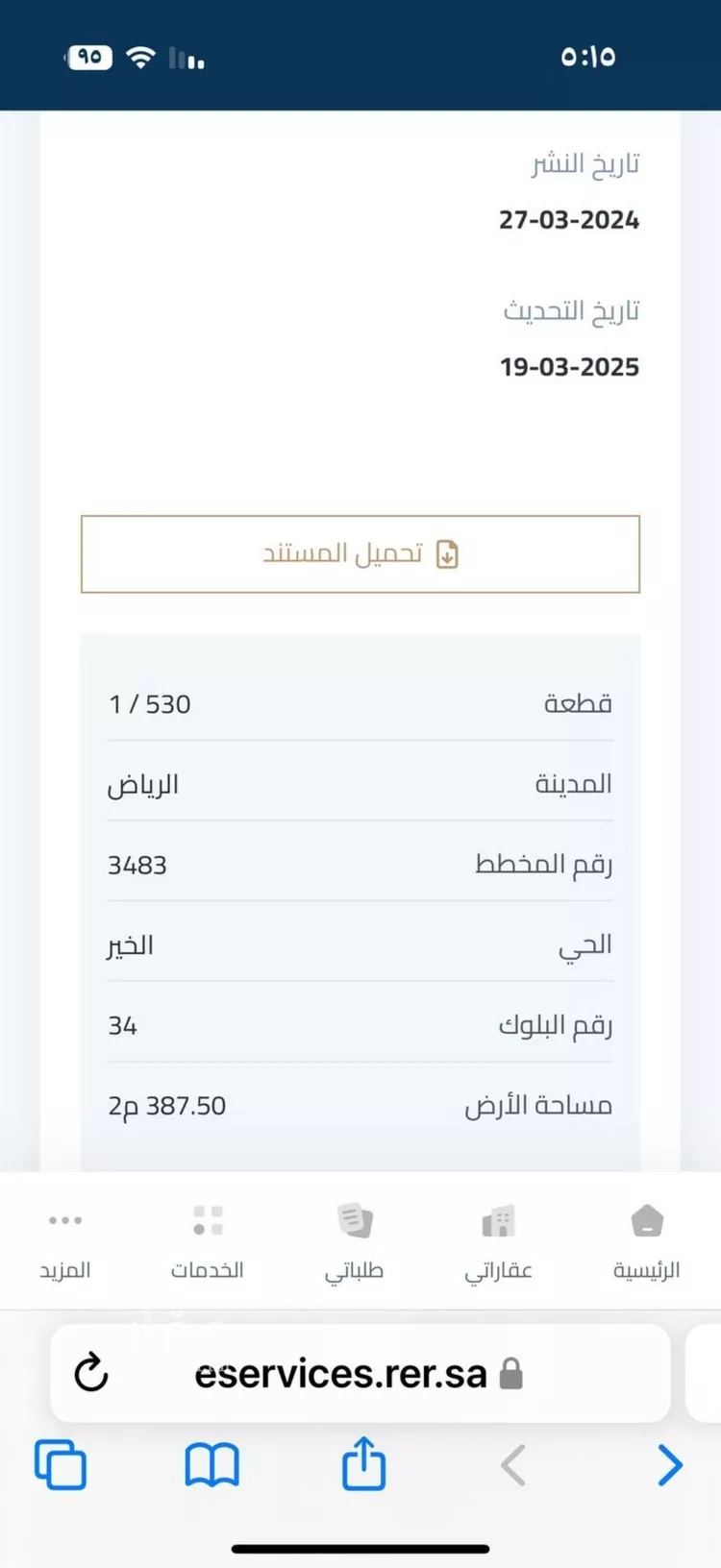Go back with the left chevron
The width and height of the screenshot is (721, 1568).
[513, 1465]
